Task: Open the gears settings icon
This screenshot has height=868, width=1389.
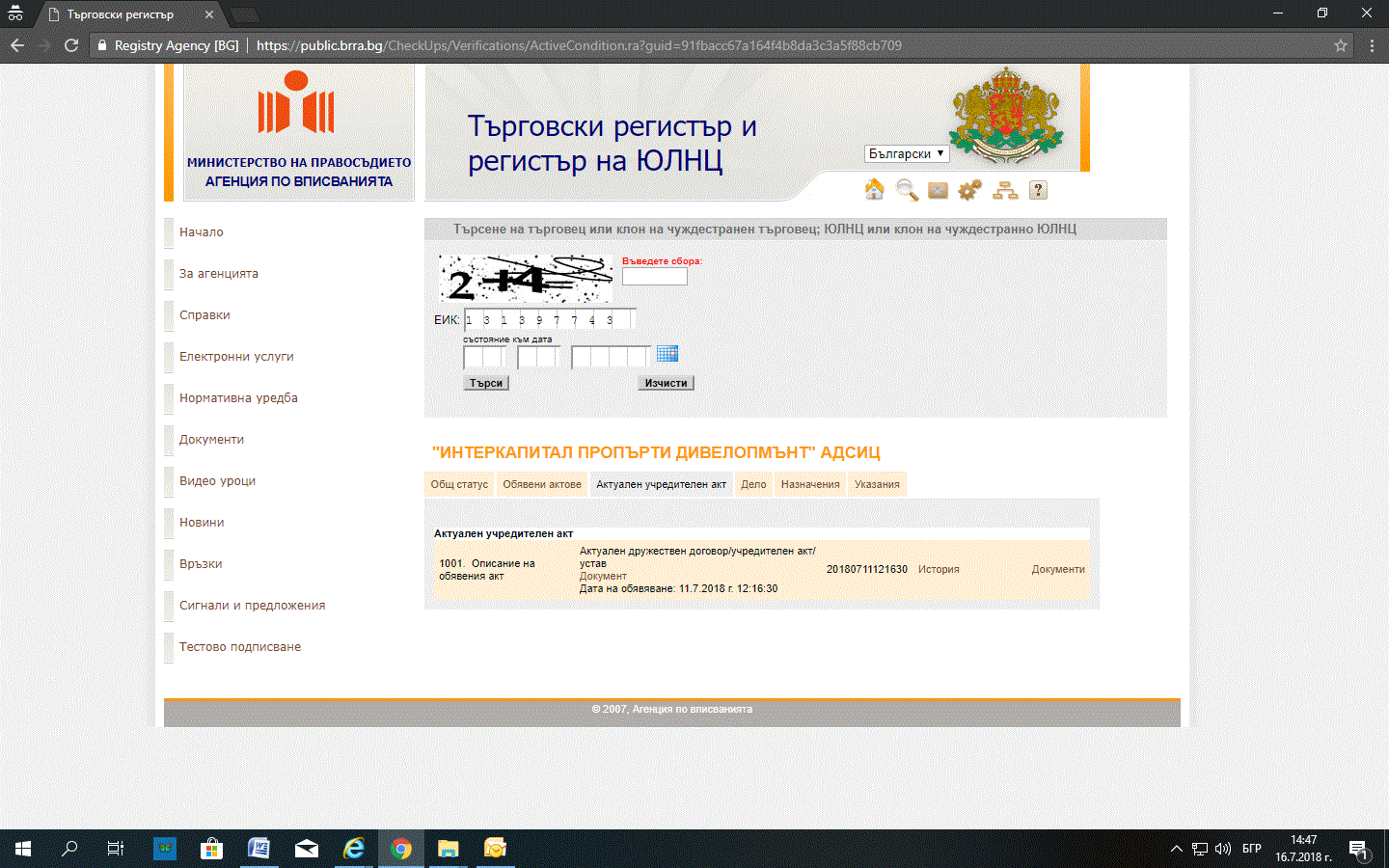Action: [969, 190]
